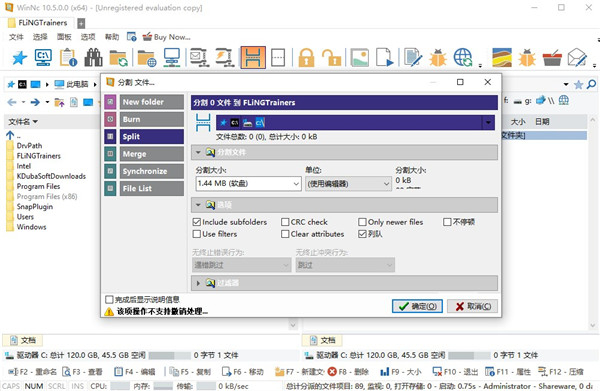Screen dimensions: 600x391
Task: Open the picture viewer toolbar icon
Action: click(x=360, y=58)
